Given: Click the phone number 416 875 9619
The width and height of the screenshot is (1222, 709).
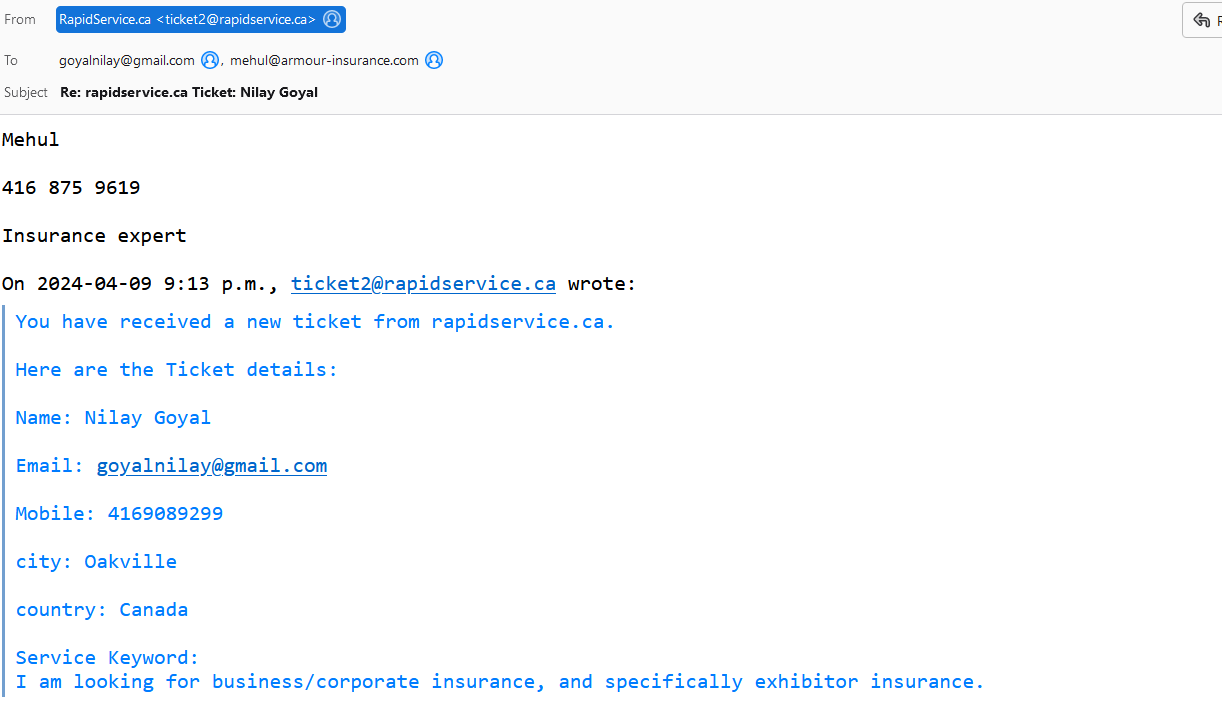Looking at the screenshot, I should tap(71, 188).
